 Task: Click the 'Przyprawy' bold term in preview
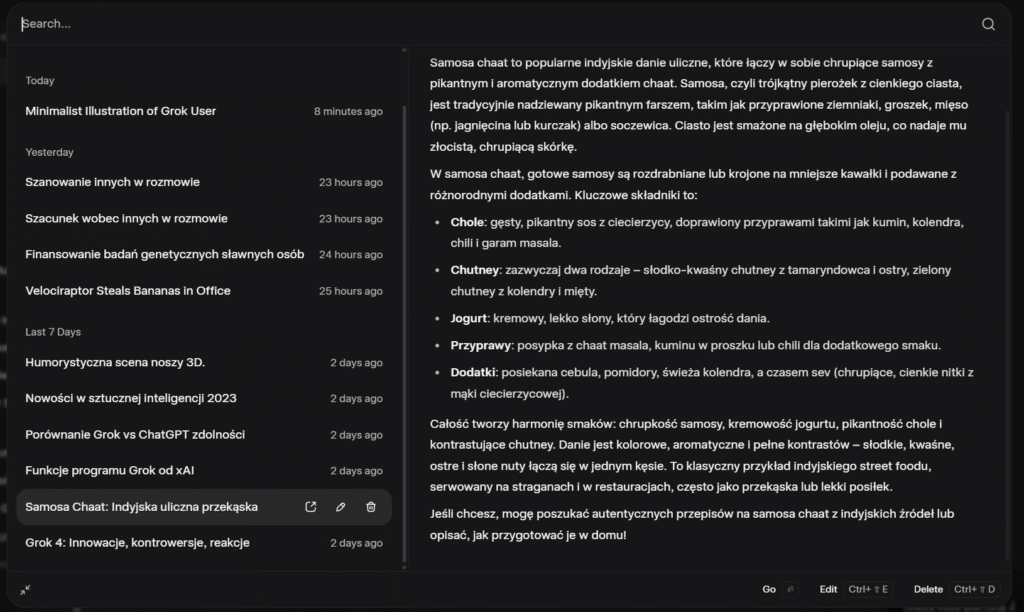pyautogui.click(x=481, y=346)
